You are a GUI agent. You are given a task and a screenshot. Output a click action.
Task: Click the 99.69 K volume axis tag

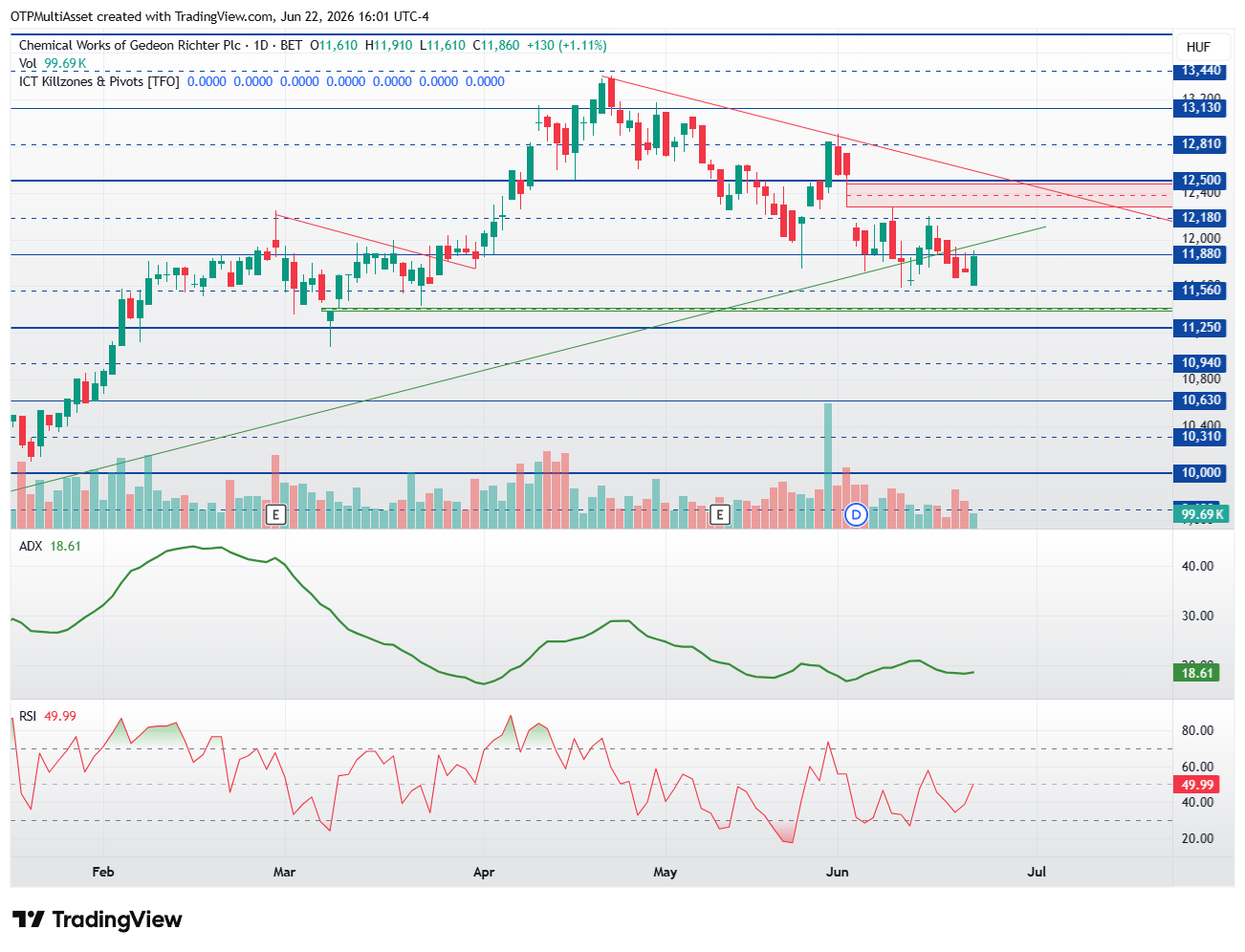point(1201,514)
